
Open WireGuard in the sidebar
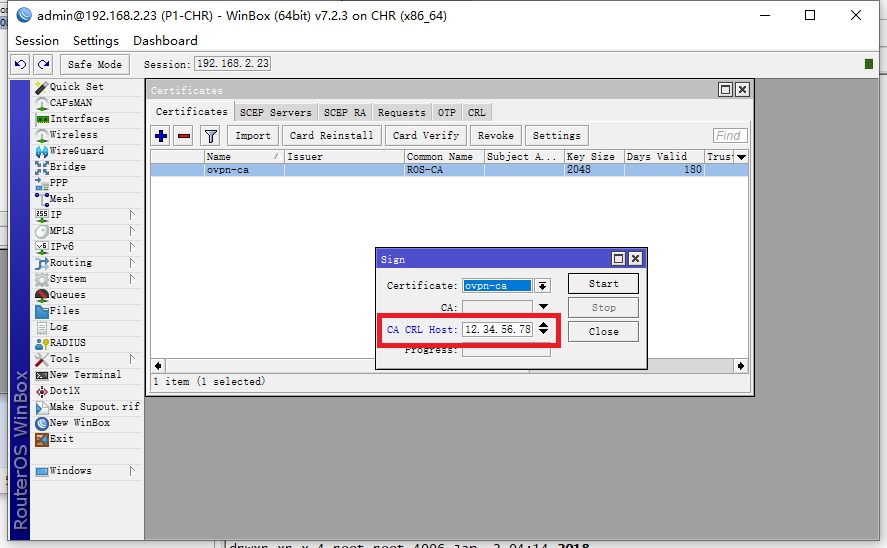point(76,151)
